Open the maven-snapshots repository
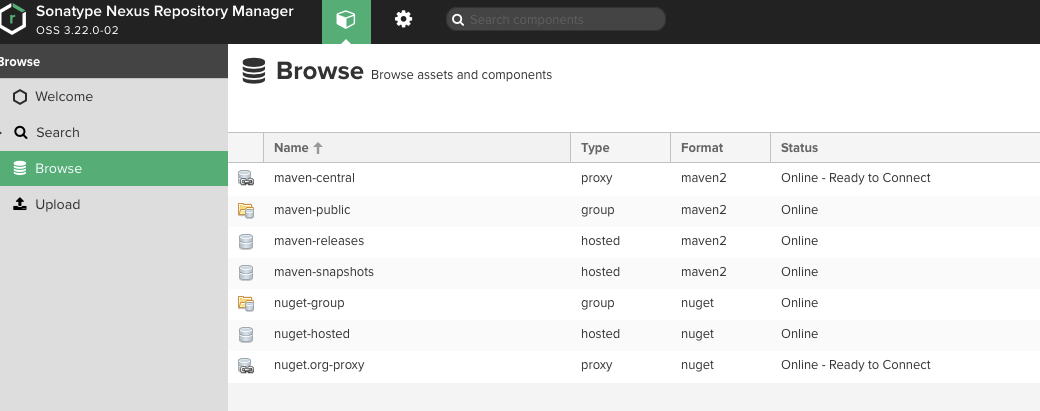Image resolution: width=1040 pixels, height=411 pixels. [x=324, y=272]
